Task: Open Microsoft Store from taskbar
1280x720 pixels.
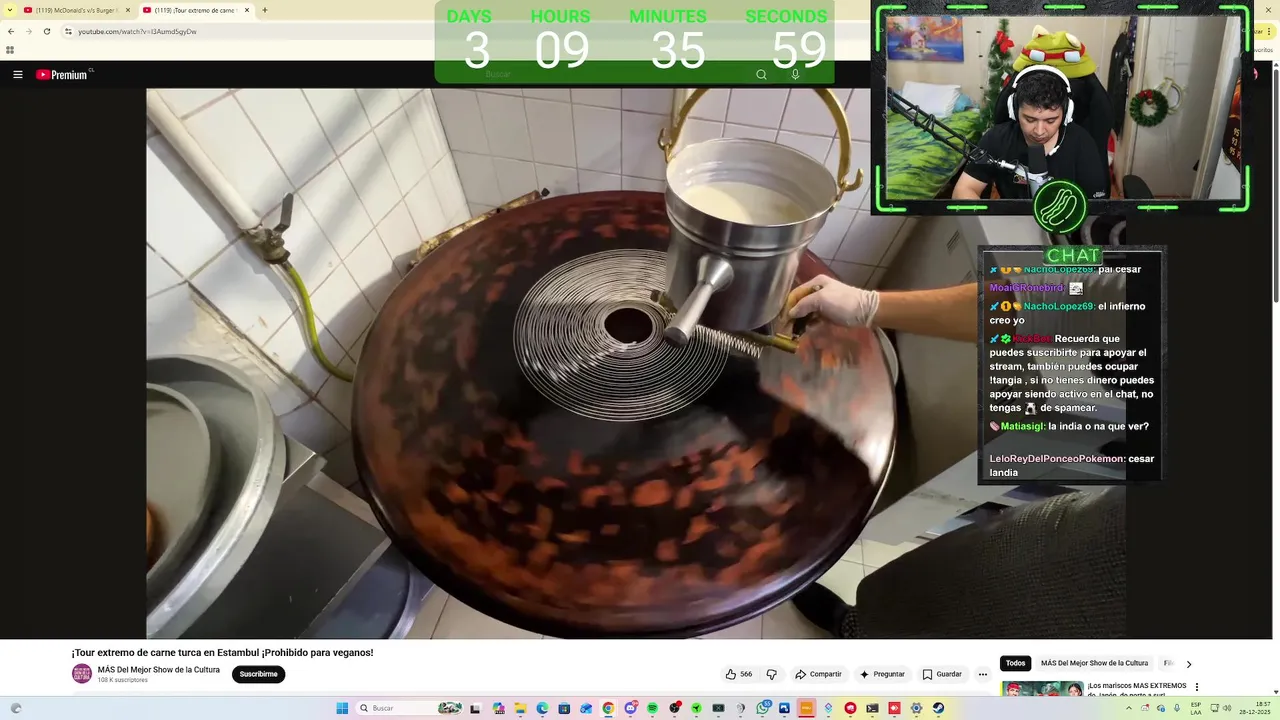Action: click(x=564, y=708)
